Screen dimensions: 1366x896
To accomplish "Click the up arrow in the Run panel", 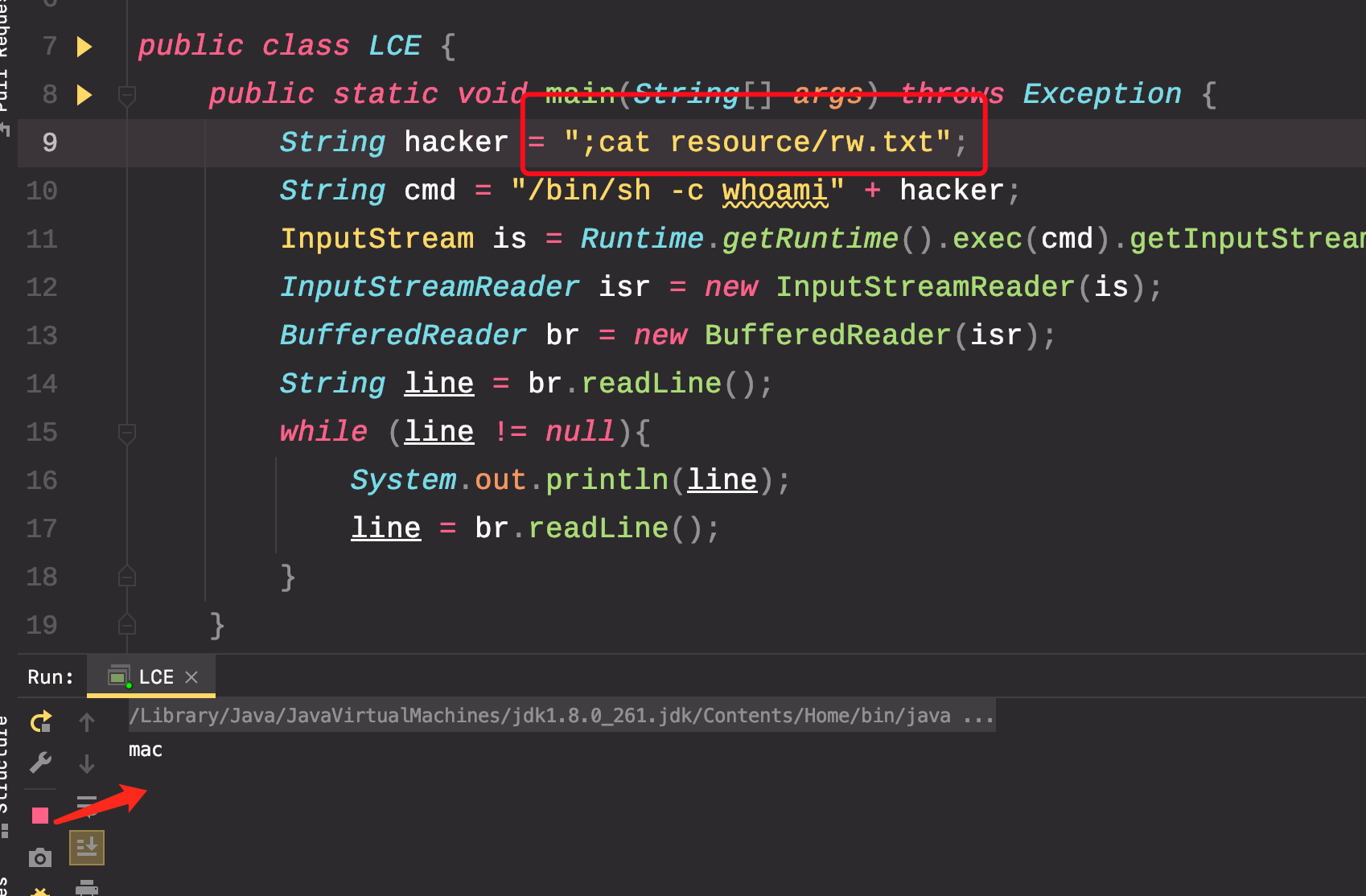I will tap(87, 721).
